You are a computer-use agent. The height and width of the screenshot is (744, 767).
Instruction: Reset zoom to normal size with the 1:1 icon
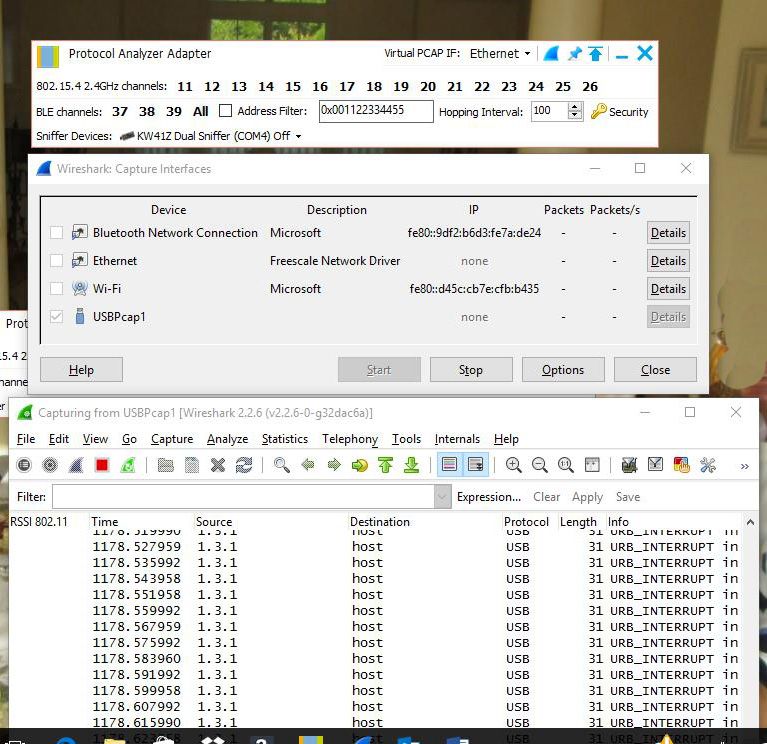[x=565, y=465]
